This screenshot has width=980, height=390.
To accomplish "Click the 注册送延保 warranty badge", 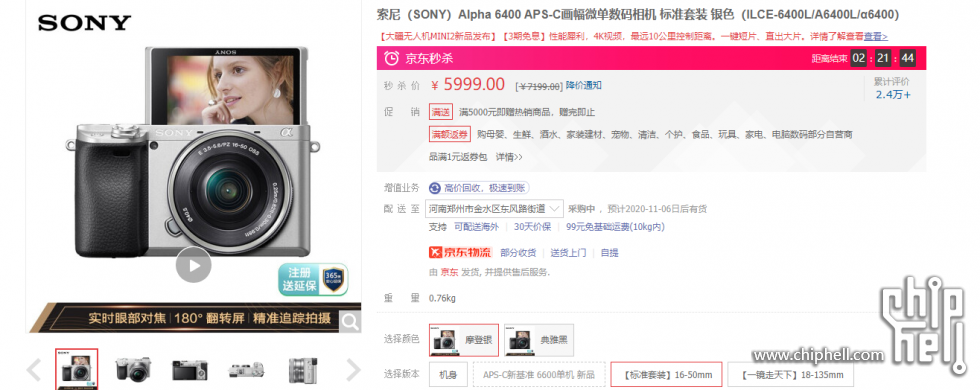I will (x=312, y=279).
